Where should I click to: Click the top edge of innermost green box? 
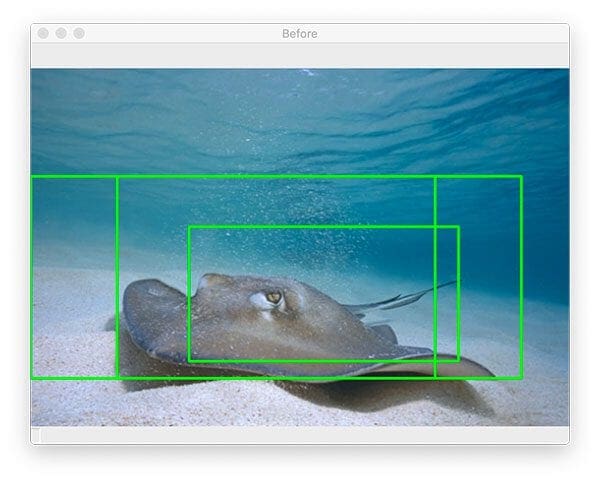(320, 227)
